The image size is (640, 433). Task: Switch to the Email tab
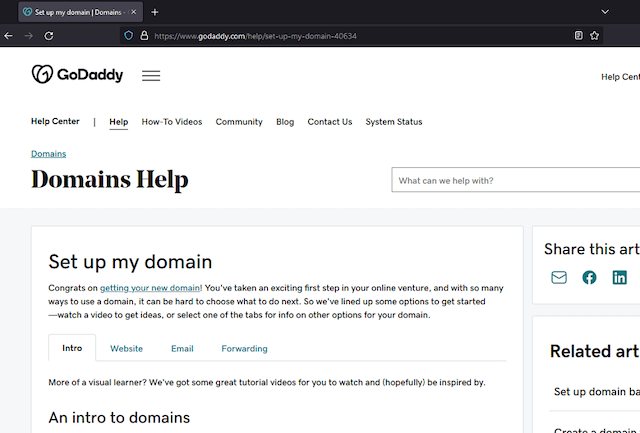click(182, 349)
